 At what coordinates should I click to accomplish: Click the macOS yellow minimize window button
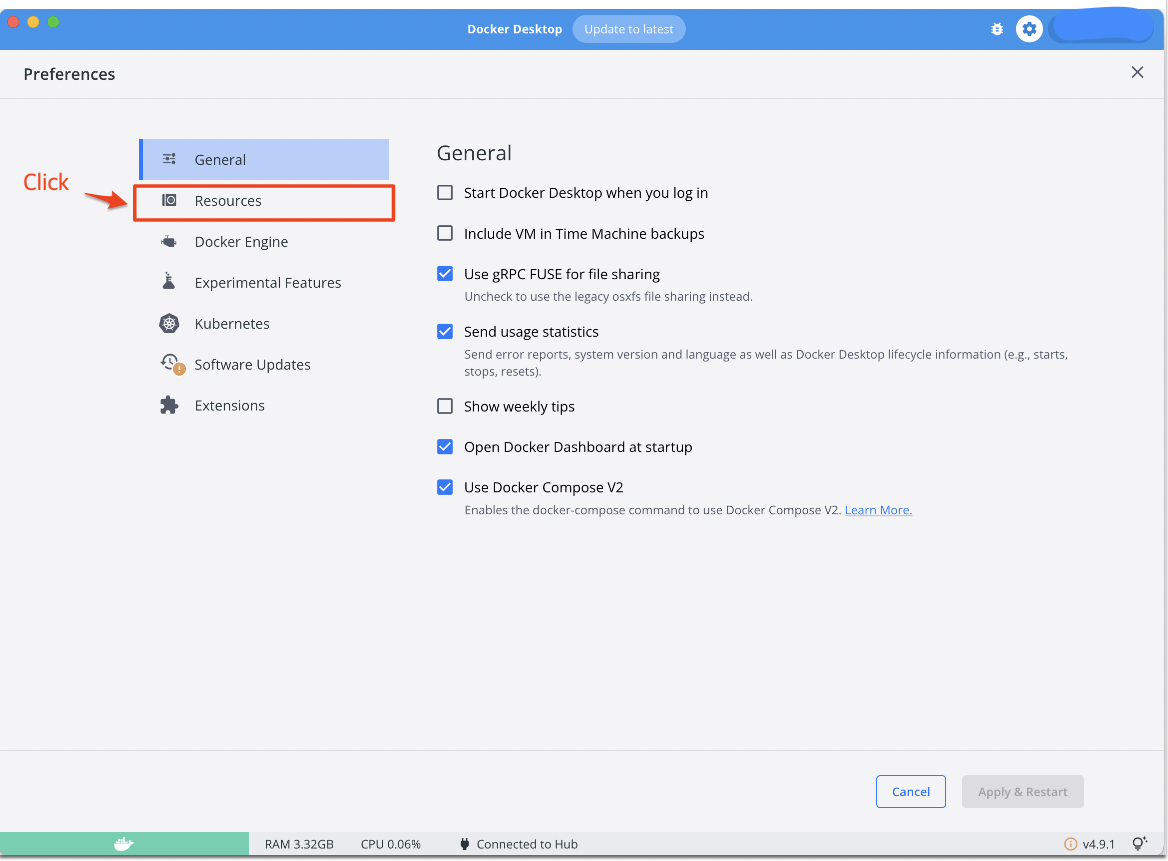[33, 22]
